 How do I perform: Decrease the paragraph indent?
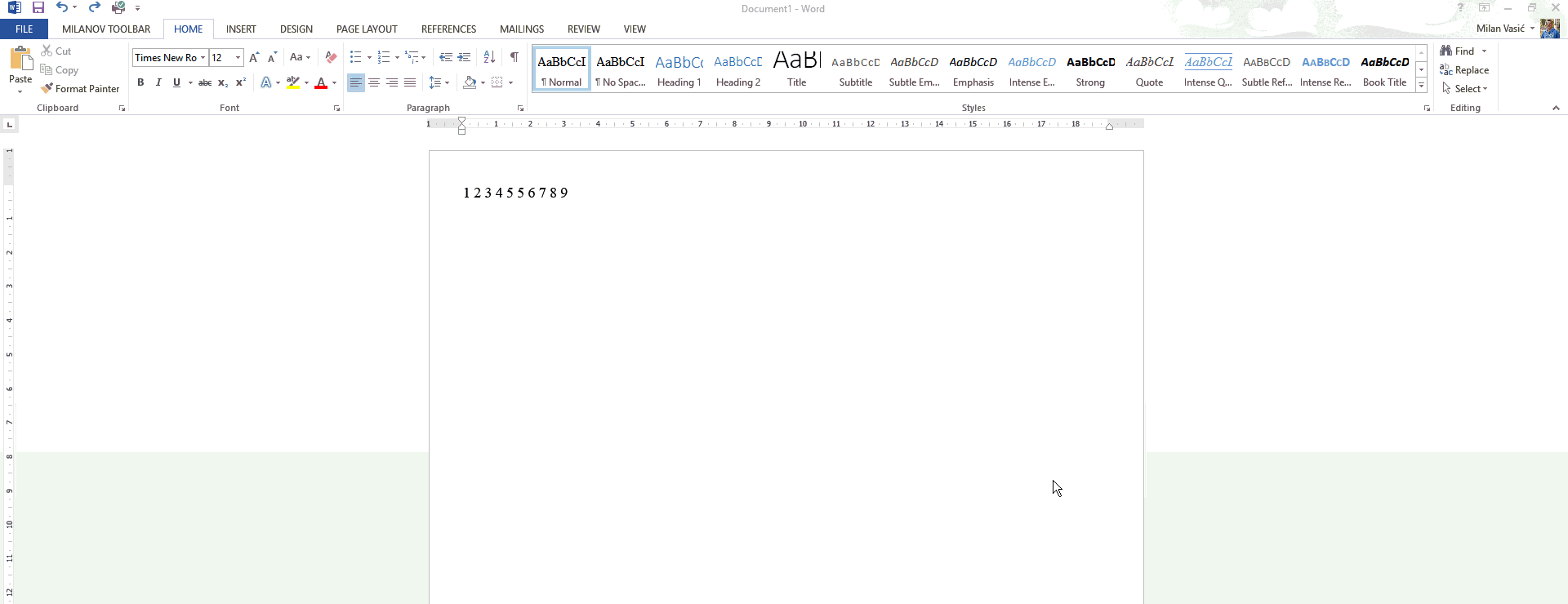[446, 58]
